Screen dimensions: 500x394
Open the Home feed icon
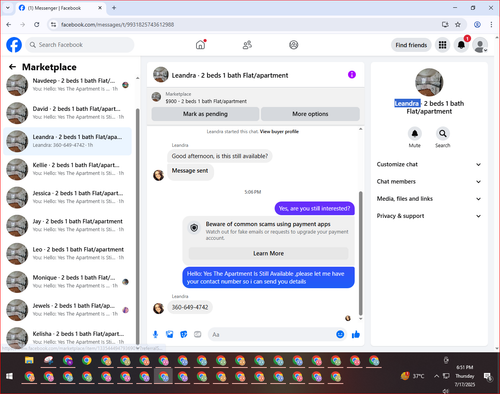click(x=200, y=45)
